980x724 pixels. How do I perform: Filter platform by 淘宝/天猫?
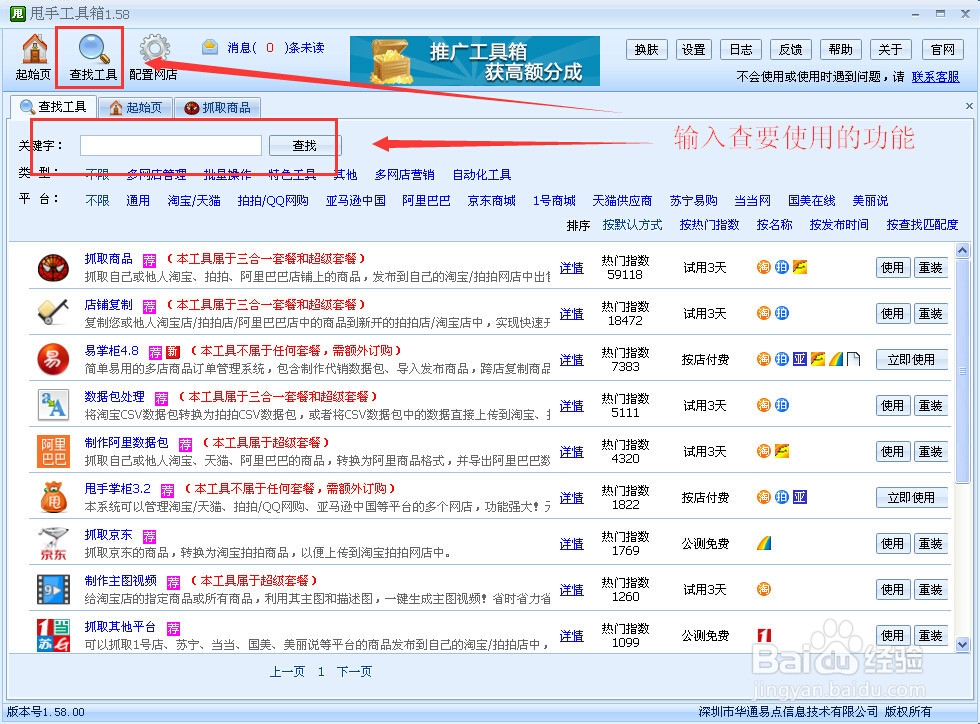tap(194, 201)
